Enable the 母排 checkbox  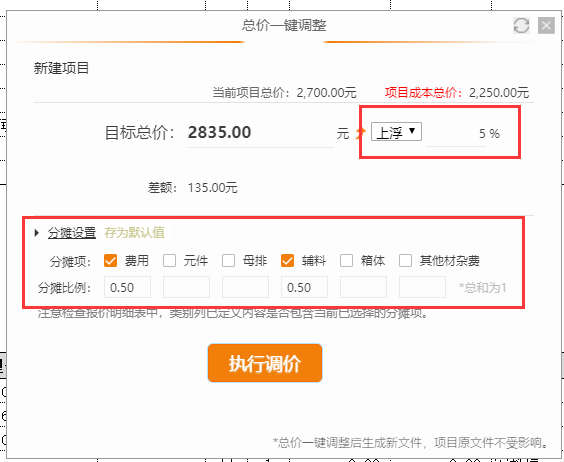pyautogui.click(x=228, y=261)
